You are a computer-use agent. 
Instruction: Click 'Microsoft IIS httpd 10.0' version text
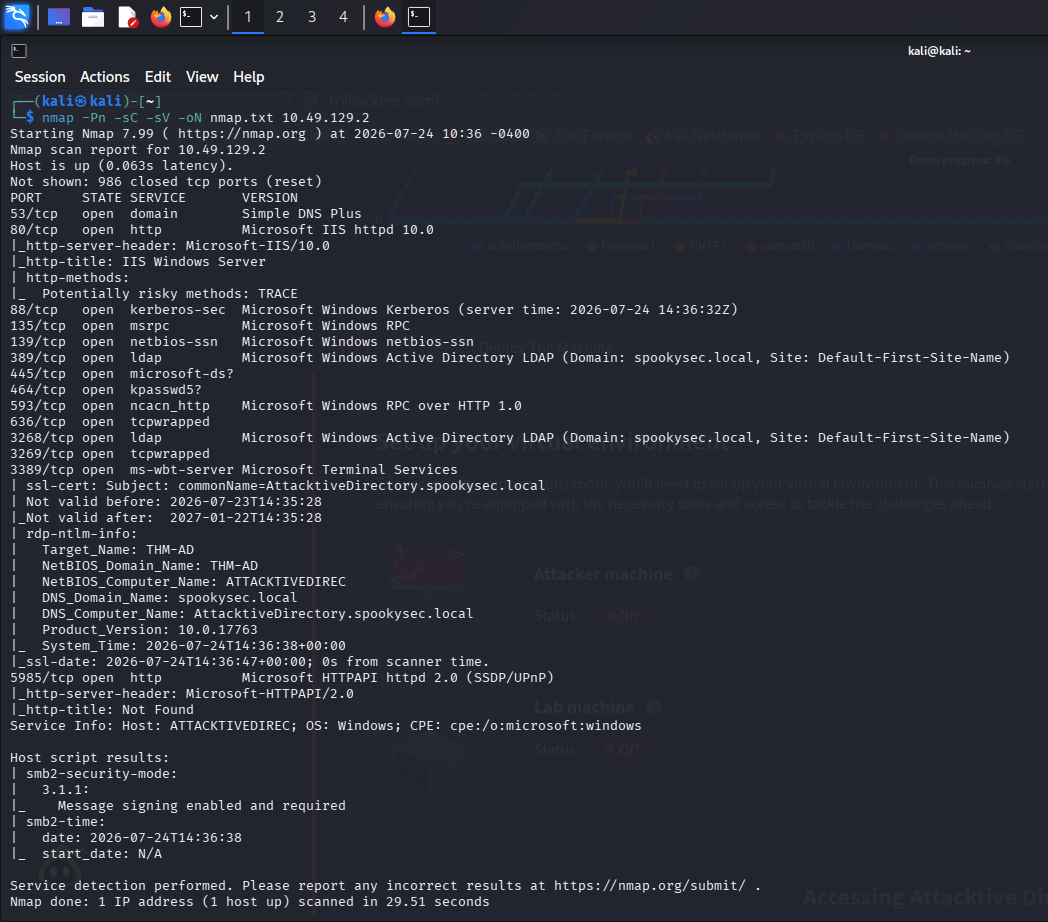338,230
